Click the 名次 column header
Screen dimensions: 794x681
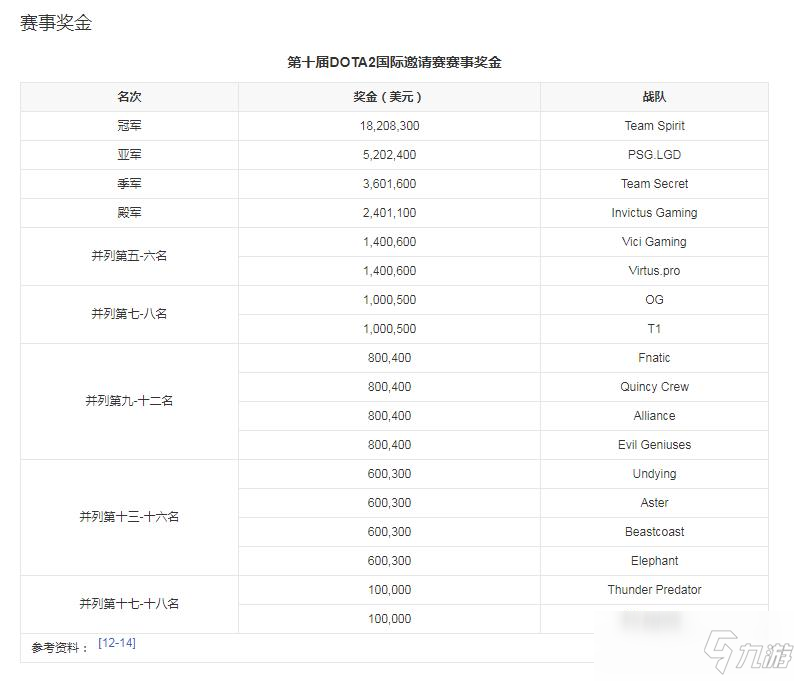point(129,96)
